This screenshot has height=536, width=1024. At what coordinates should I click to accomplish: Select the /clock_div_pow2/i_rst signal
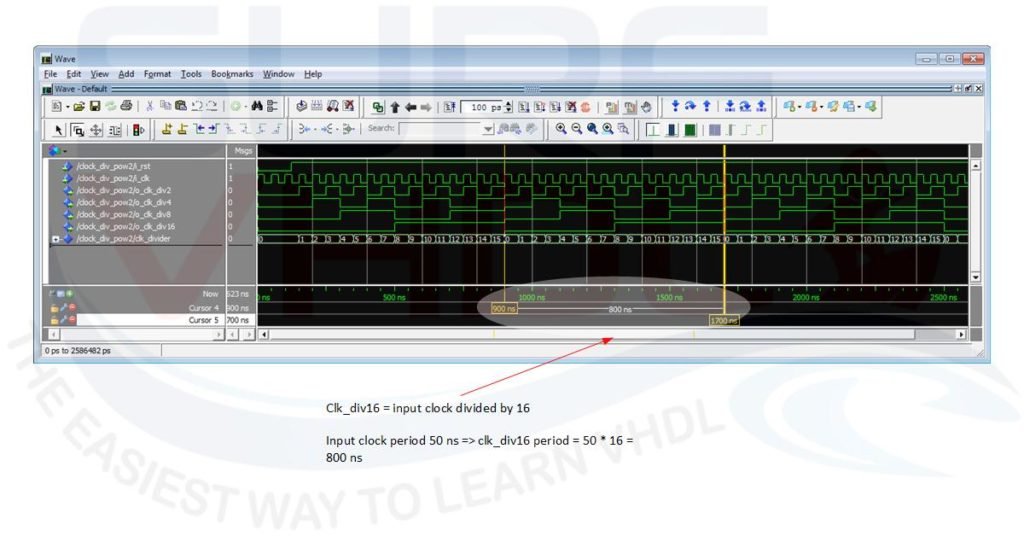point(113,166)
